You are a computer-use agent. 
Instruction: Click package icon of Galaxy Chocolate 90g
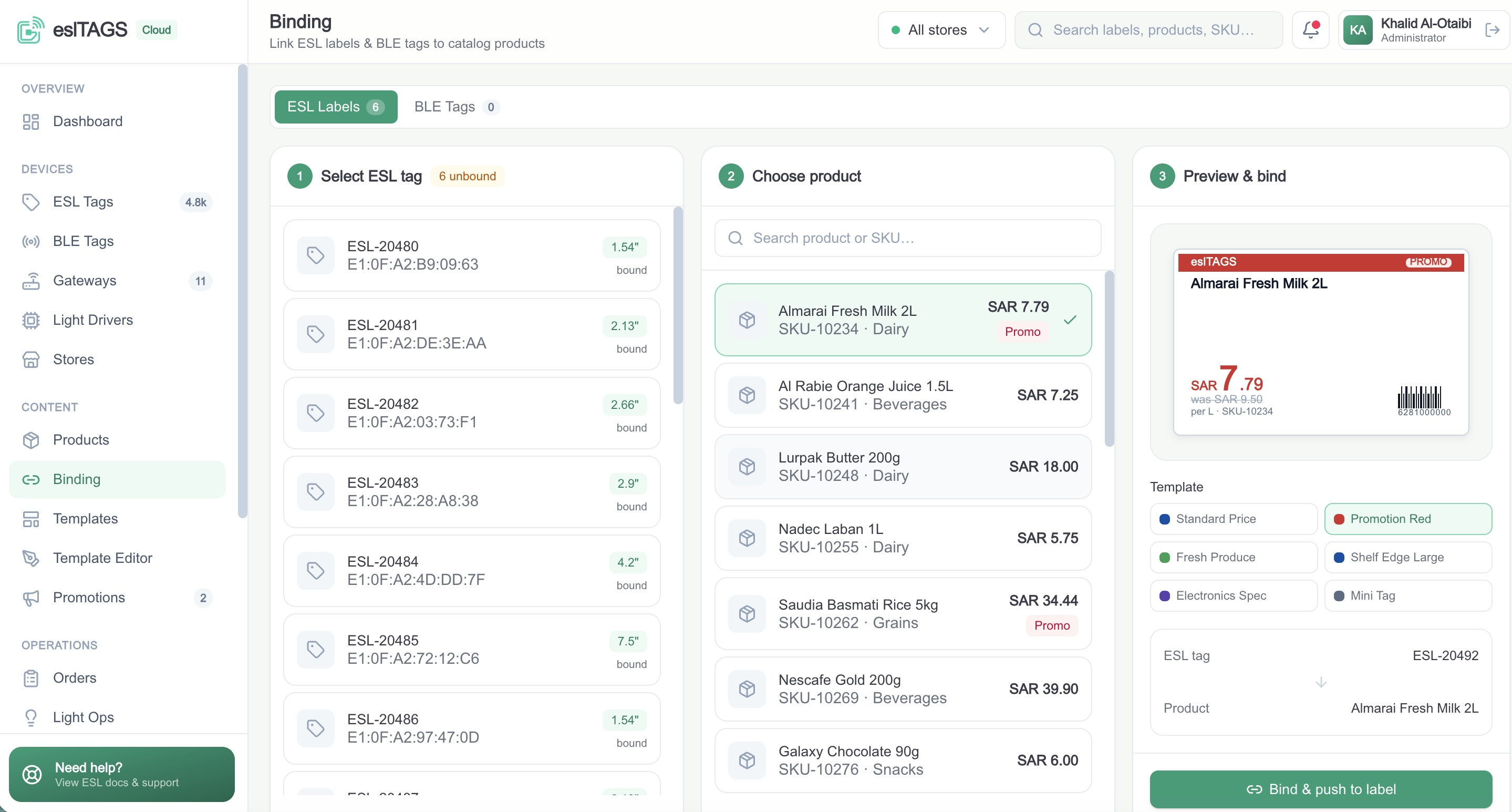(747, 760)
